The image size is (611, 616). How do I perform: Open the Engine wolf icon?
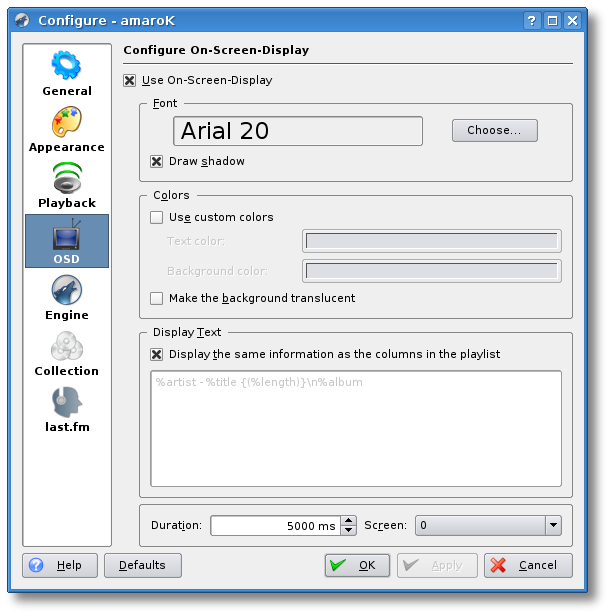(x=67, y=291)
